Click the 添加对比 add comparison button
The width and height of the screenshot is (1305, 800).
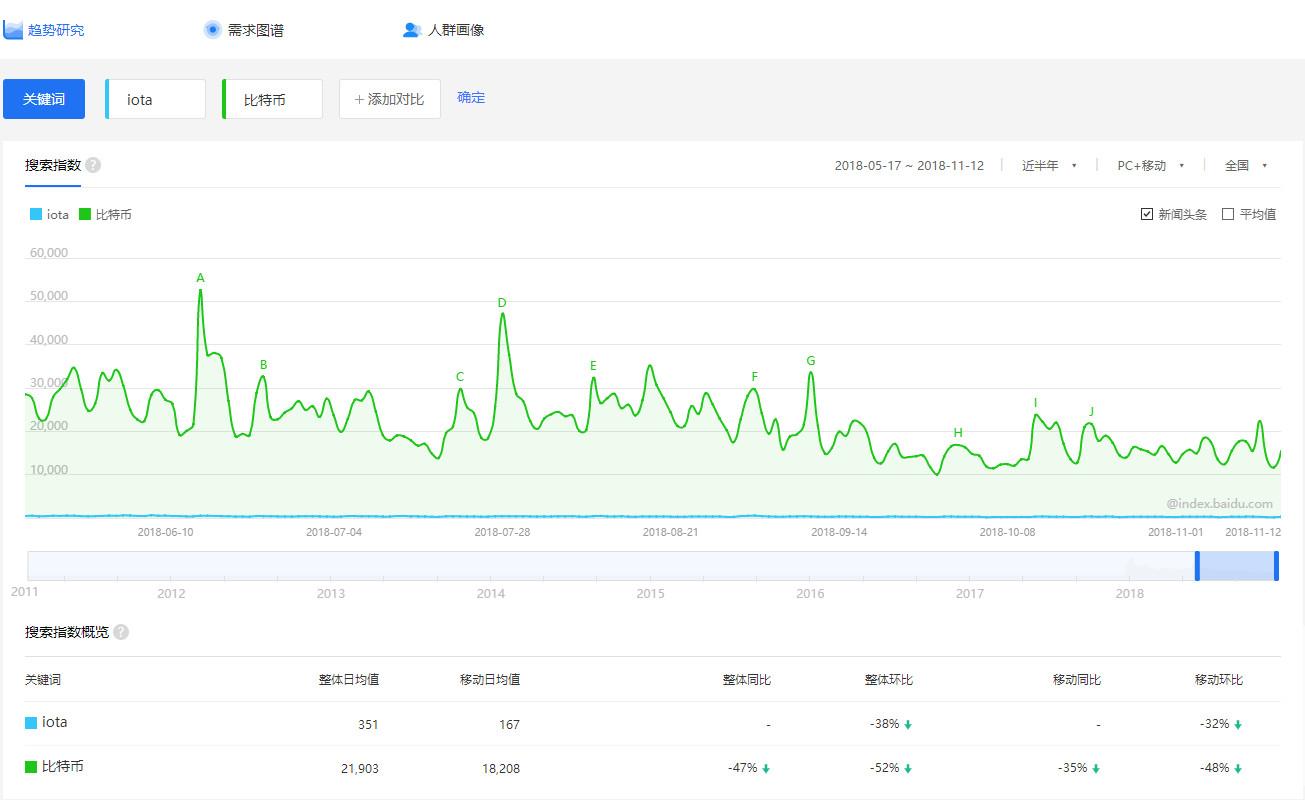[390, 99]
